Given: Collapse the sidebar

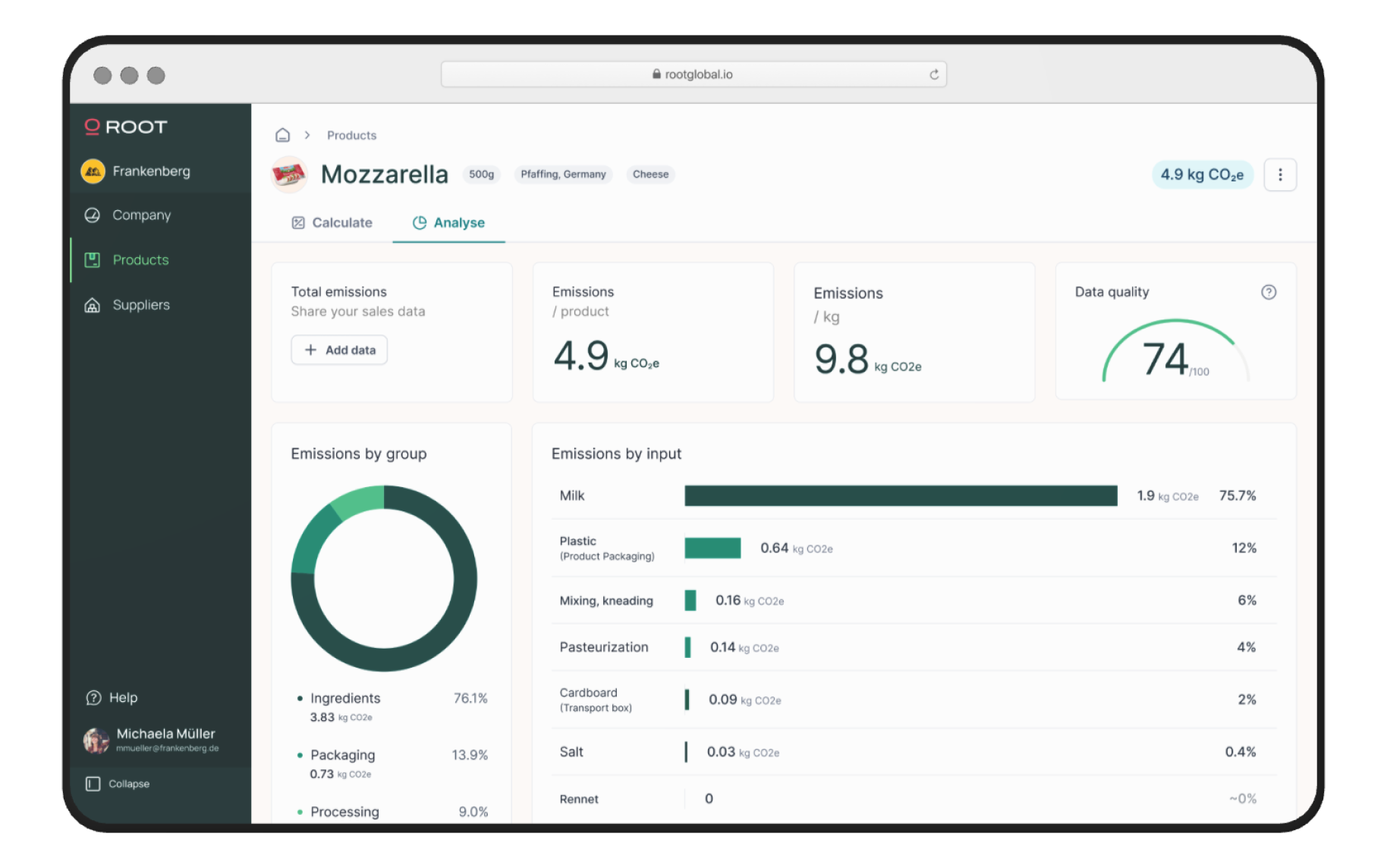Looking at the screenshot, I should click(118, 784).
